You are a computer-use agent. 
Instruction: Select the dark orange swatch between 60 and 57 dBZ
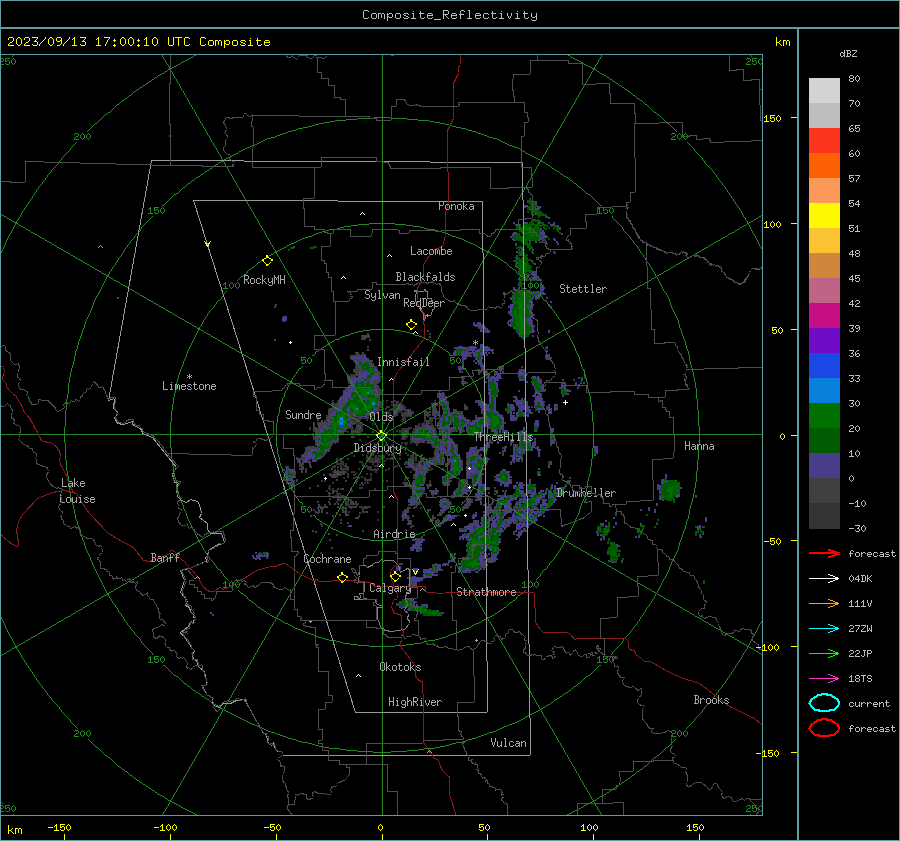824,166
